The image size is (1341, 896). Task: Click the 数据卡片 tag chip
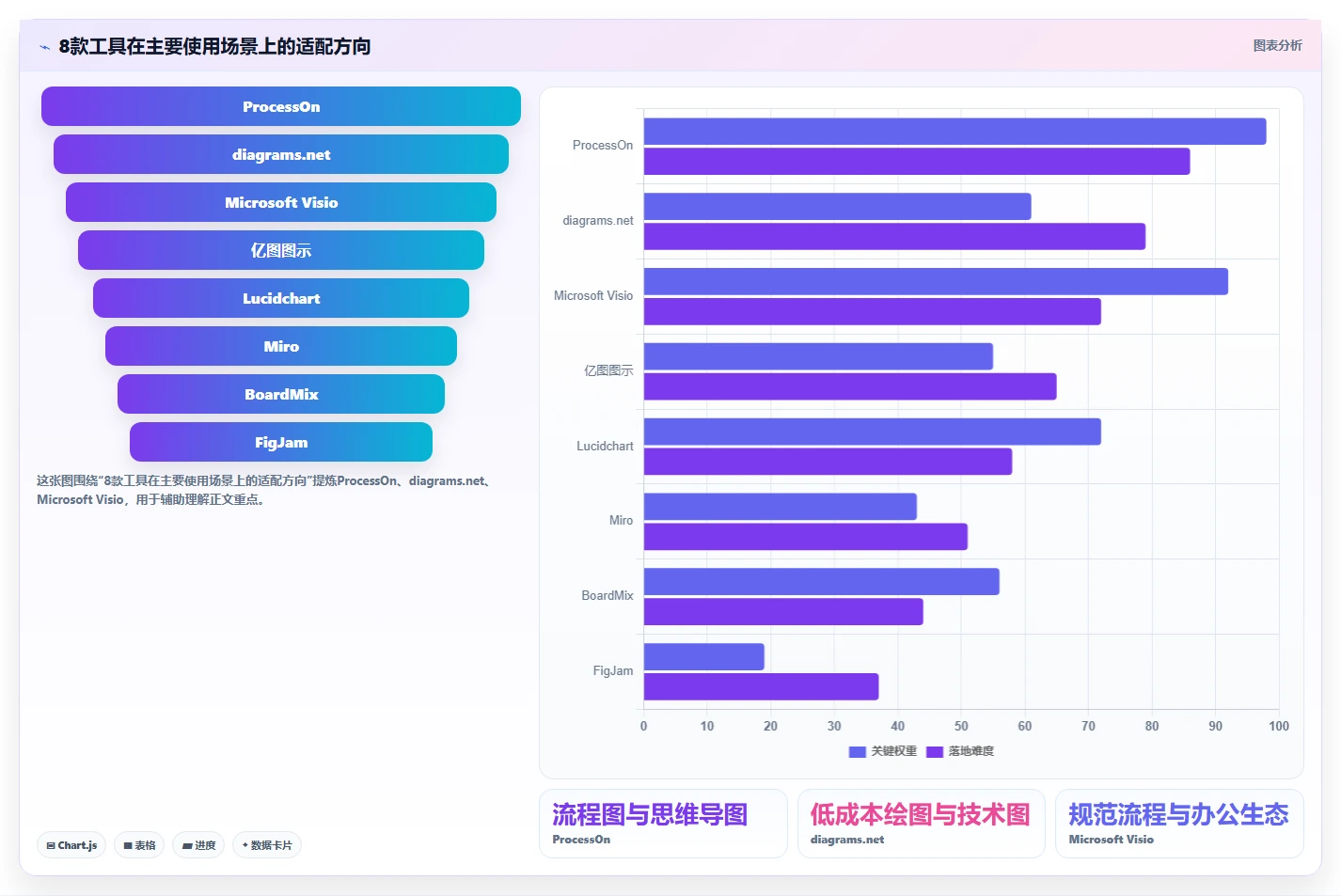(x=267, y=845)
